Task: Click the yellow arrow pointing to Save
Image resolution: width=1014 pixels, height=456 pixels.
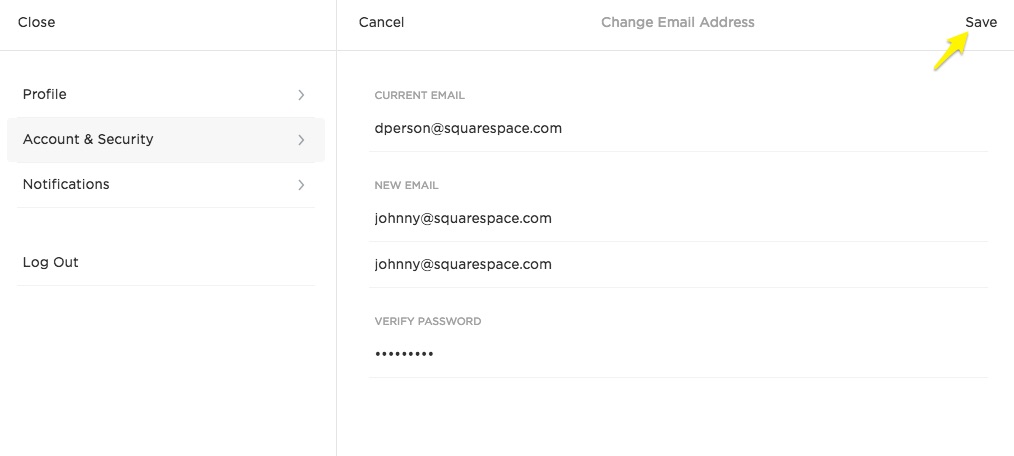Action: (951, 52)
